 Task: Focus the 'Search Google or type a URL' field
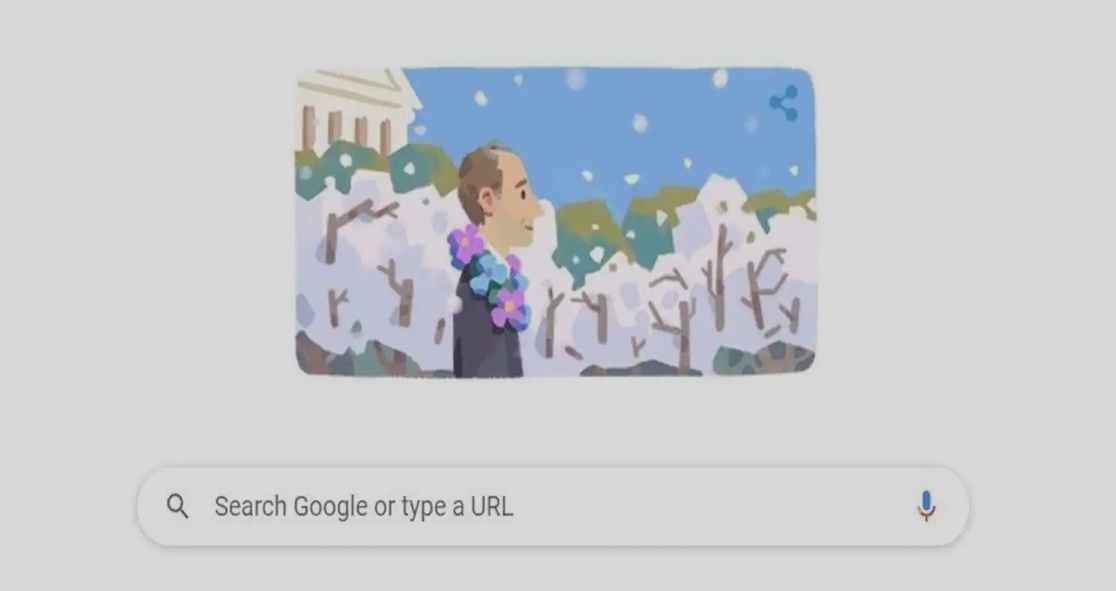553,506
